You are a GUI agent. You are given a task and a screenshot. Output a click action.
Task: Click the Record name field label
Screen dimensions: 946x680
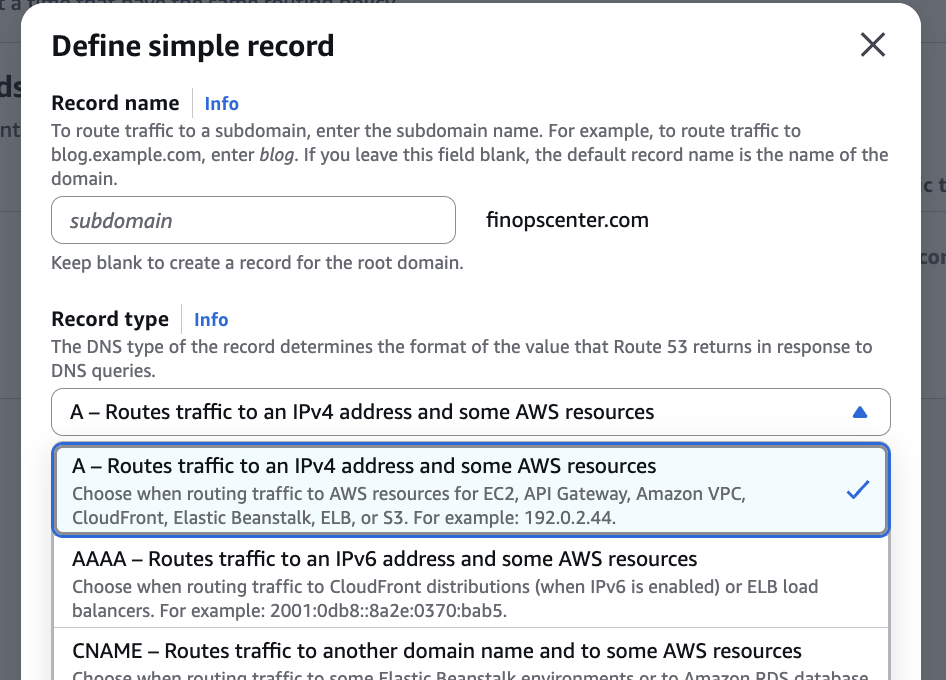pyautogui.click(x=115, y=103)
